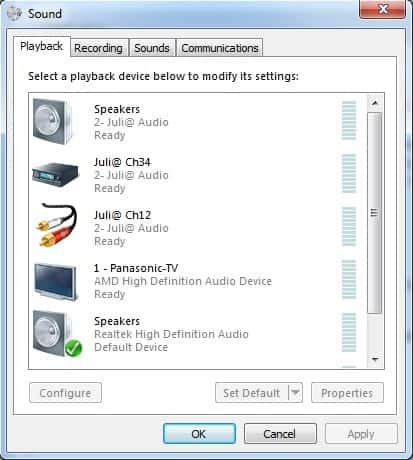Viewport: 413px width, 460px height.
Task: Select the Juli@ Audio Speakers device icon
Action: coord(53,122)
